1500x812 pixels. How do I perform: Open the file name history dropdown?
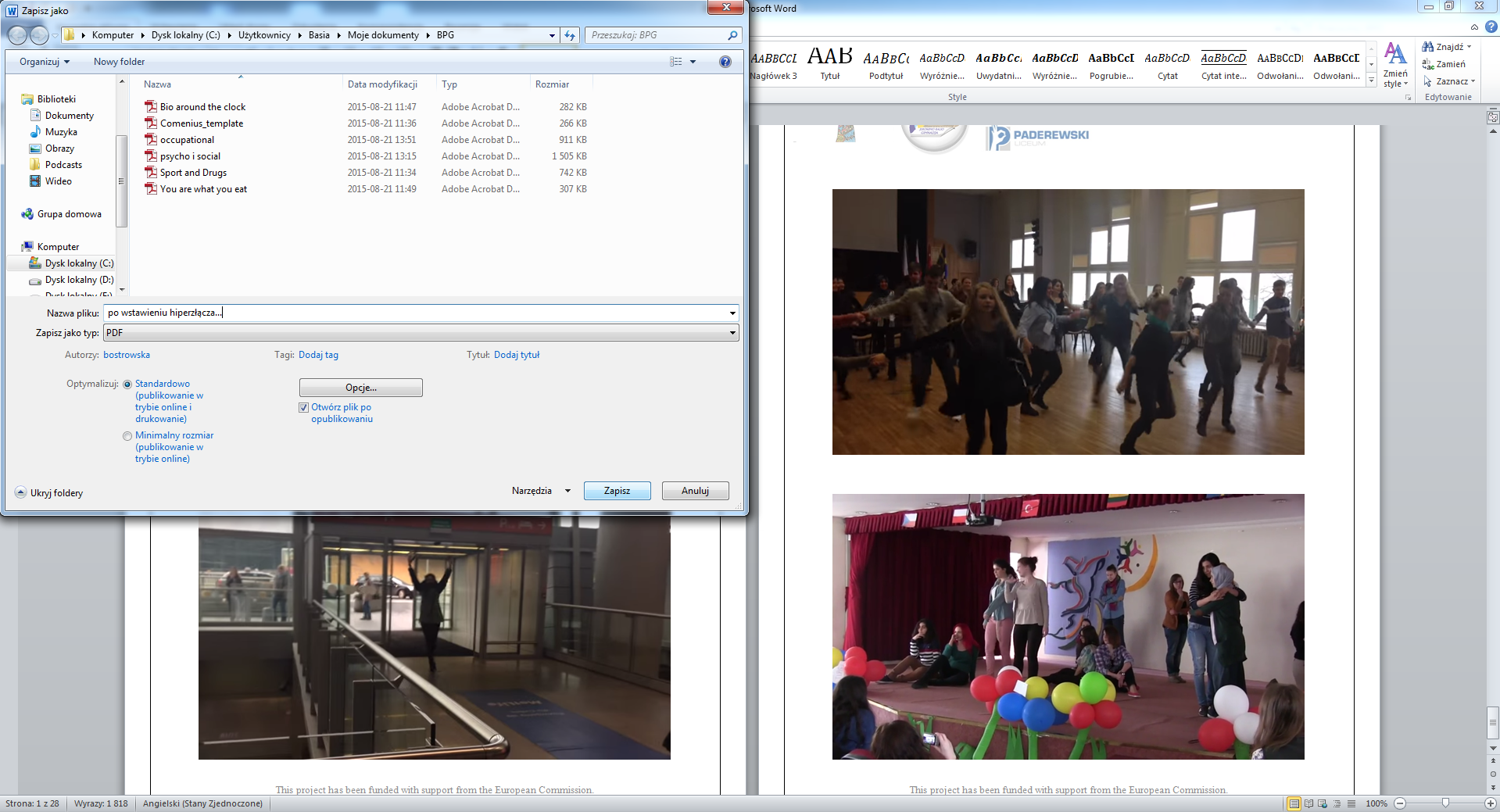click(732, 313)
